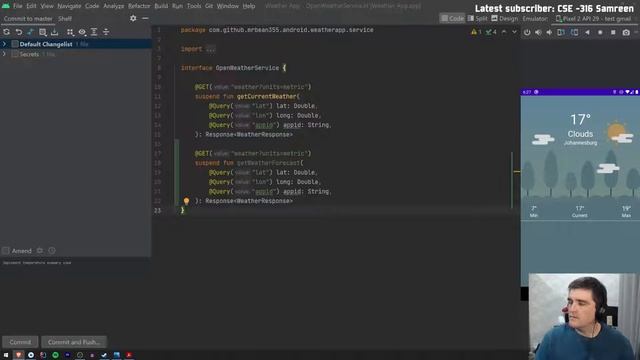Click the yellow intention lightbulb in gutter
The image size is (640, 360).
tap(186, 201)
